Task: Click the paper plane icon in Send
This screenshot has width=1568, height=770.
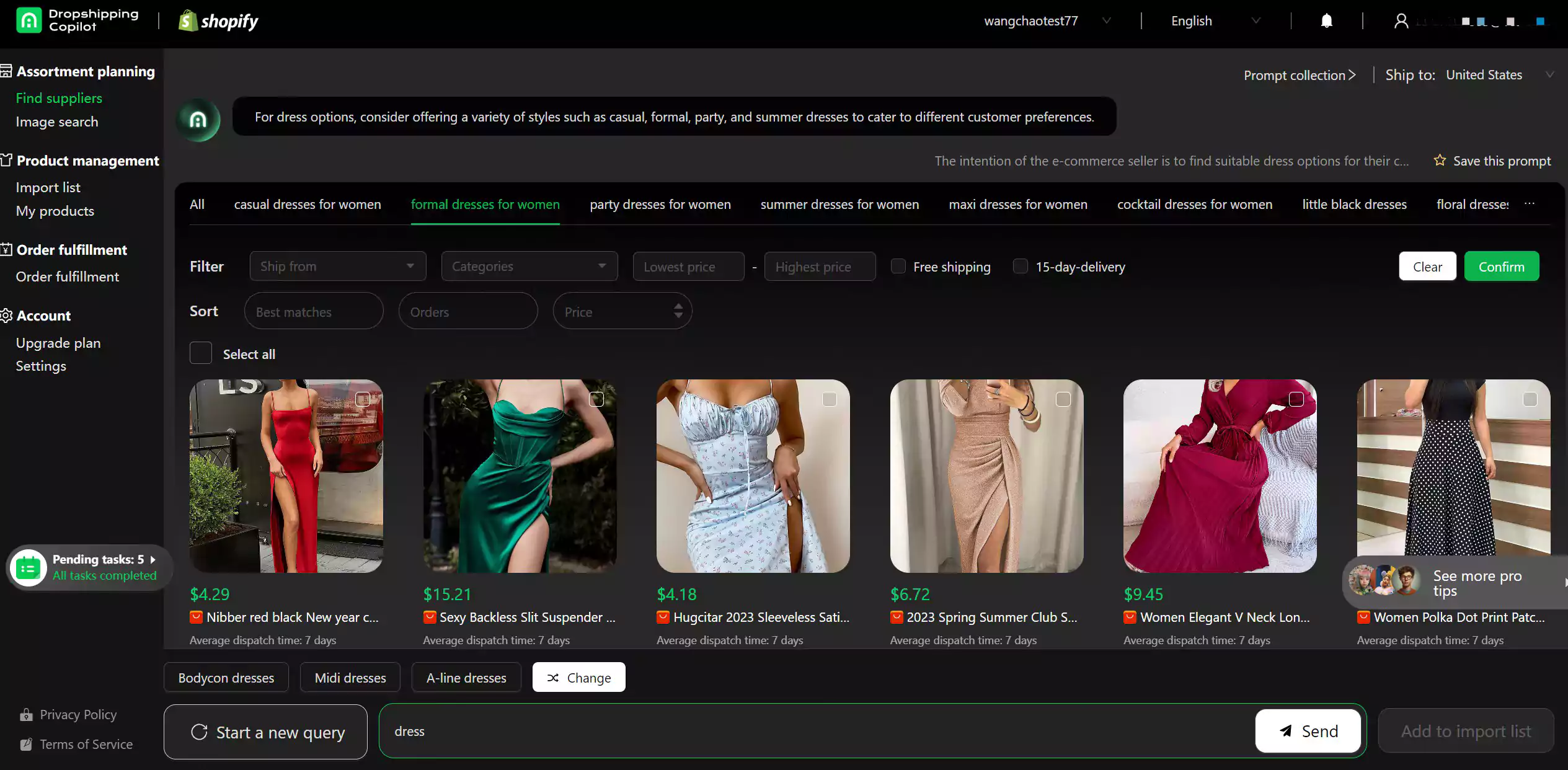Action: coord(1286,731)
